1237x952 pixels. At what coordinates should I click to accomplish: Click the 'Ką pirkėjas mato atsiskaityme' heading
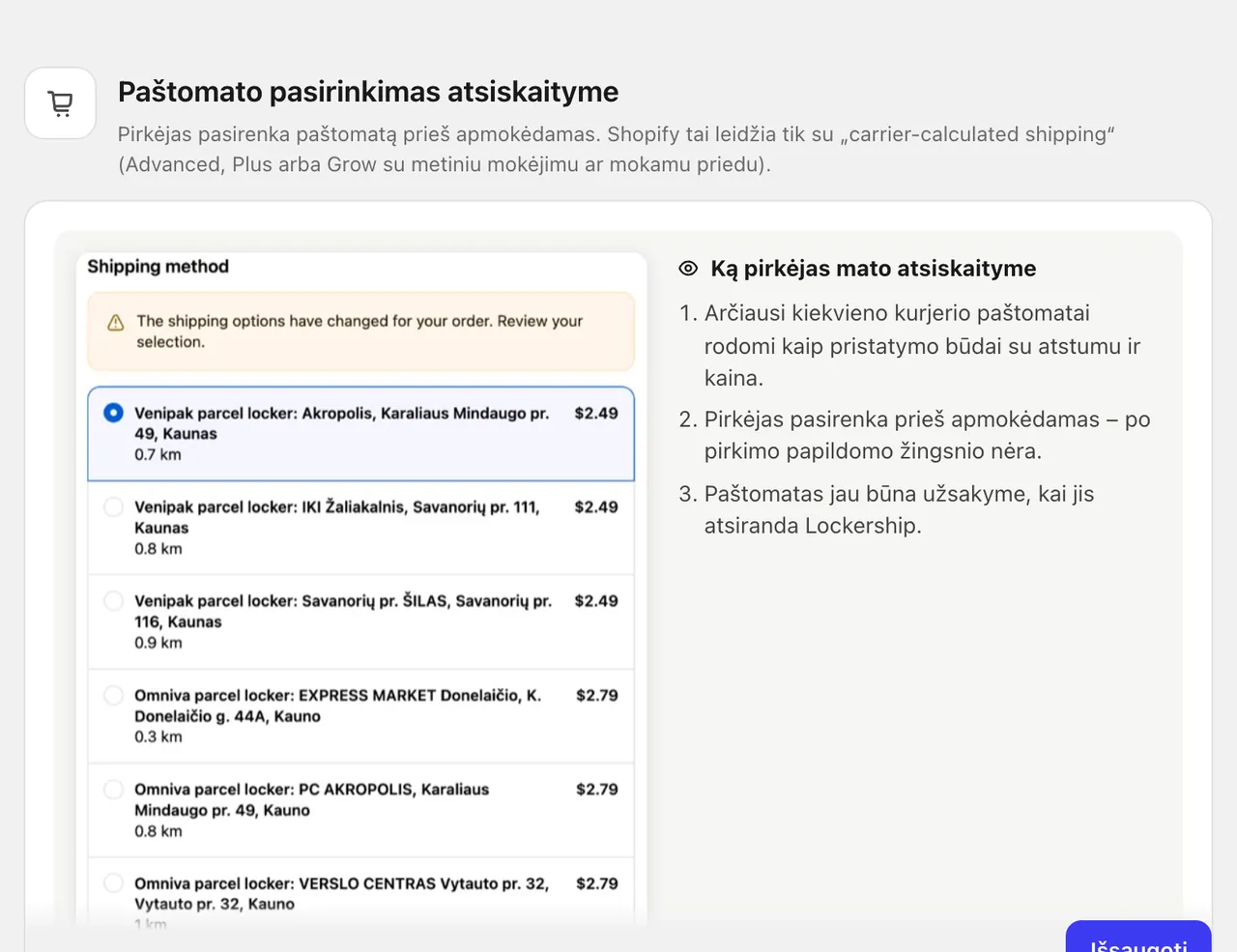coord(874,269)
